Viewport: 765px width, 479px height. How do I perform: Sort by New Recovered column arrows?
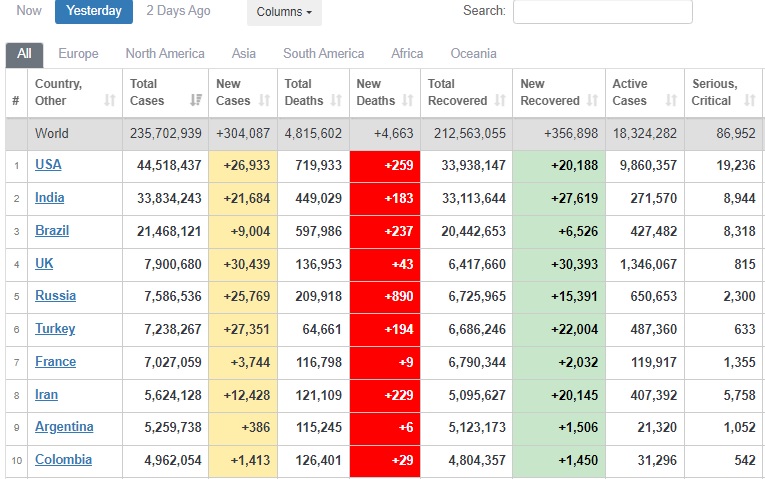point(592,100)
